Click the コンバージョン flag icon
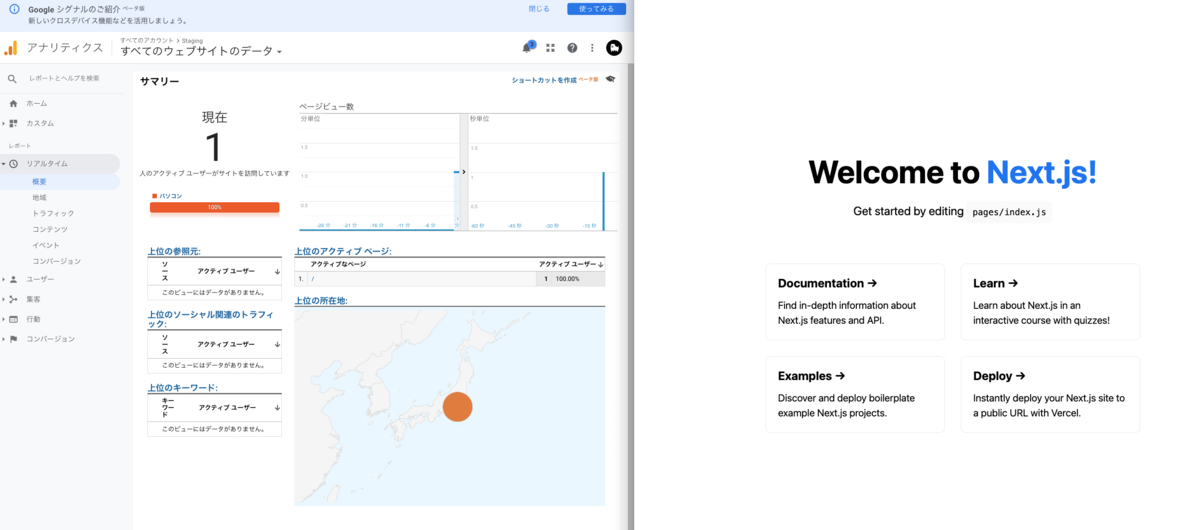Image resolution: width=1200 pixels, height=530 pixels. 13,339
